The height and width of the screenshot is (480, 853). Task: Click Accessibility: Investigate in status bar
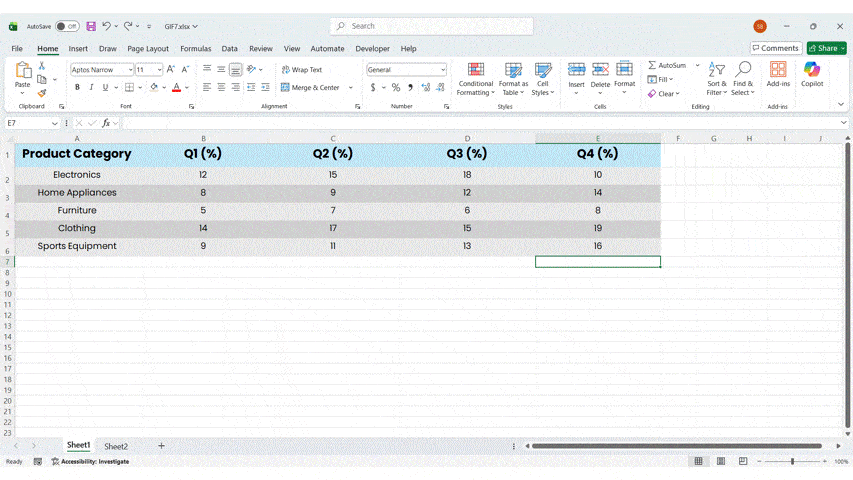click(x=90, y=461)
